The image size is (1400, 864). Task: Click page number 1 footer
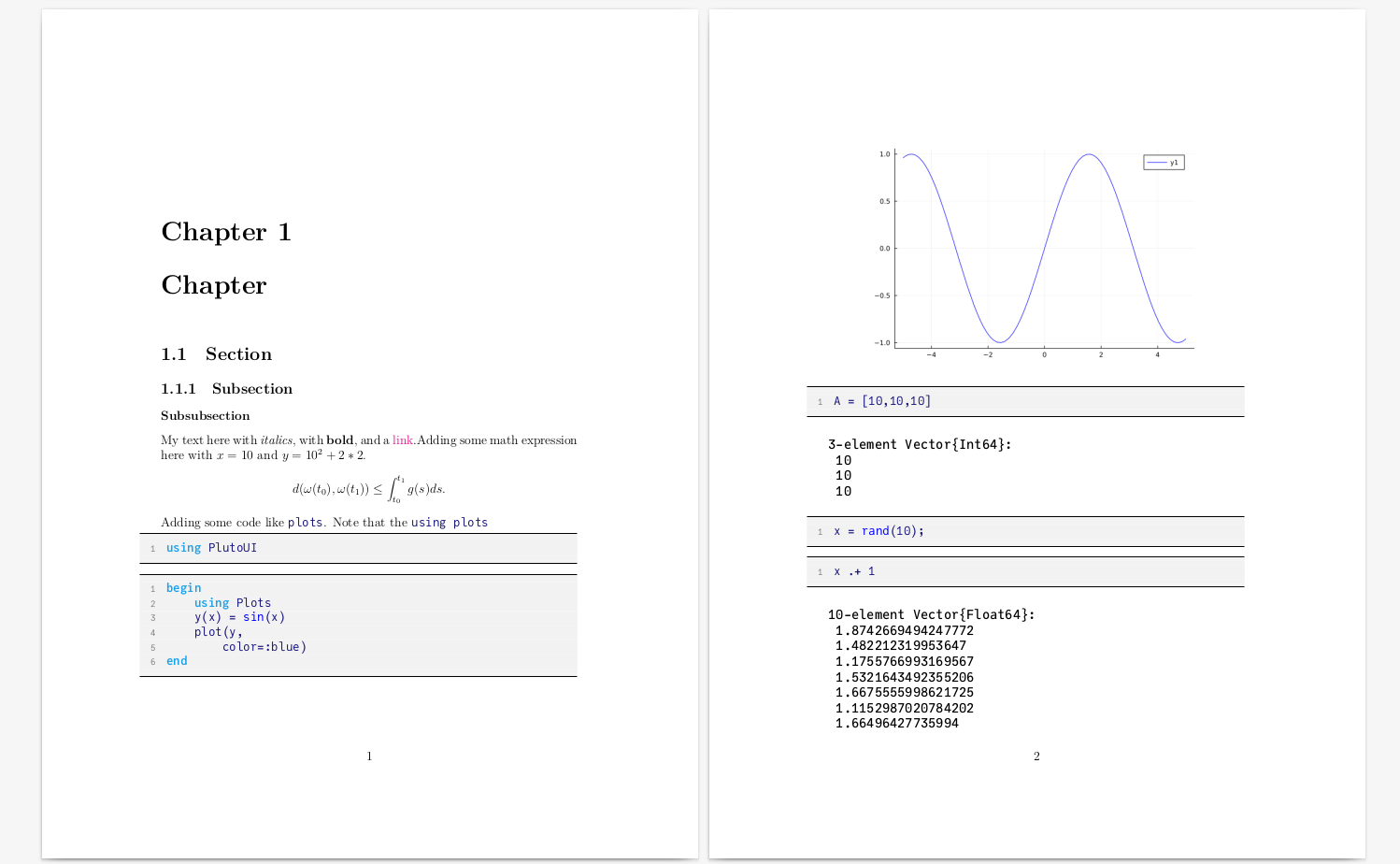369,756
